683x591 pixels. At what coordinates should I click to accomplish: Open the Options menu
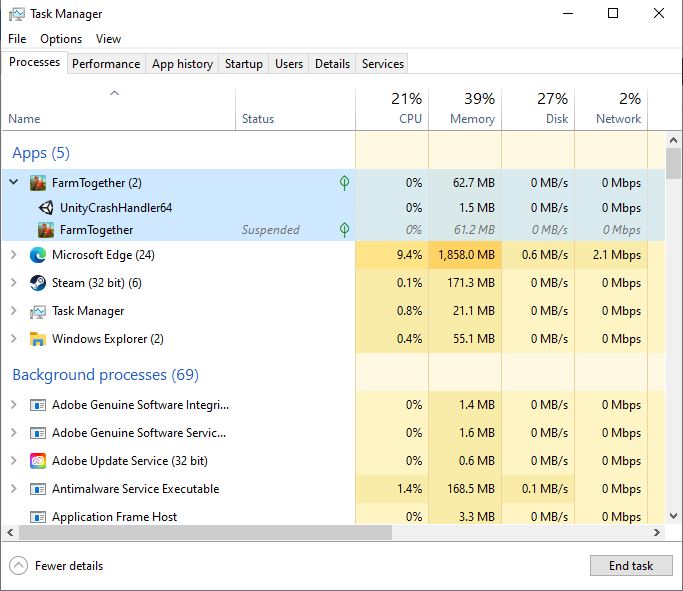[x=61, y=39]
